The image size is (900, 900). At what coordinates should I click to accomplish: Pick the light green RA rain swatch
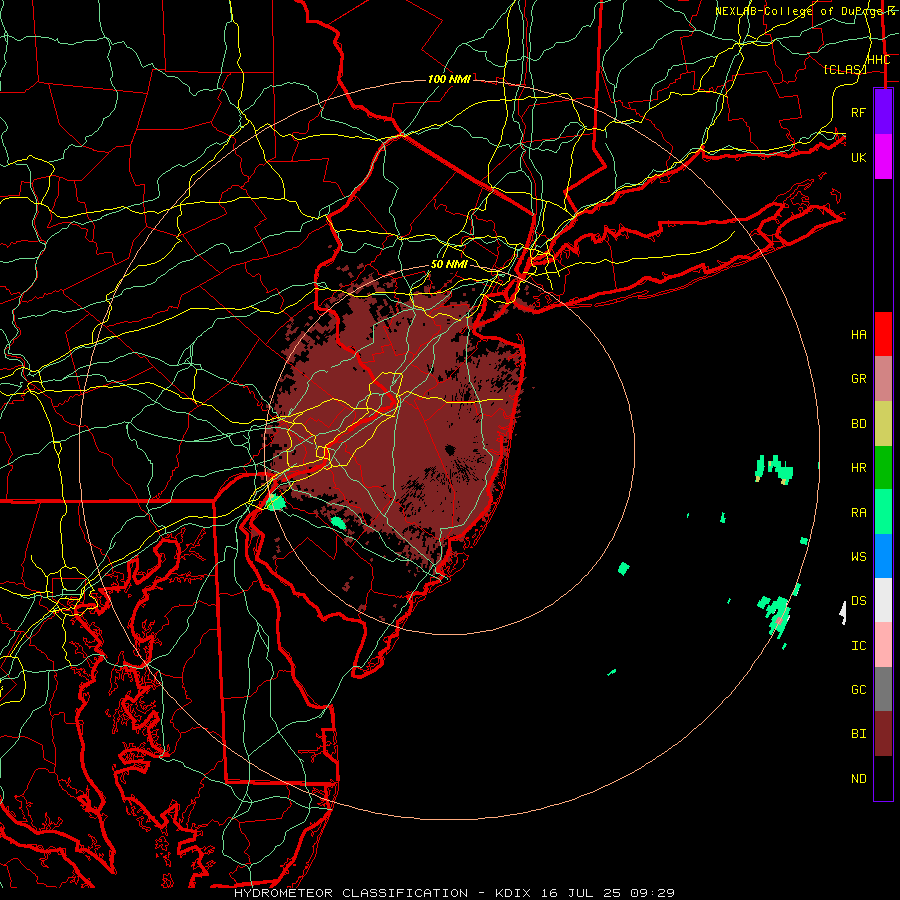[883, 512]
